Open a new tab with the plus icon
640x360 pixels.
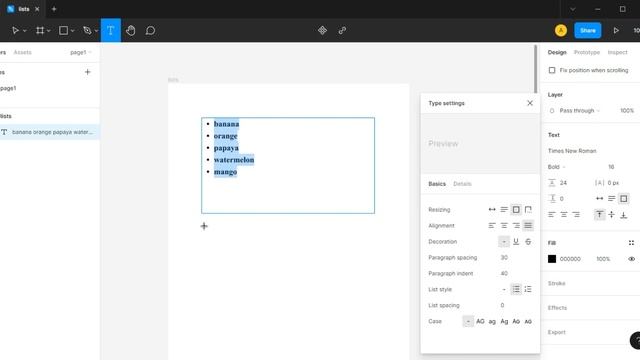click(x=54, y=9)
